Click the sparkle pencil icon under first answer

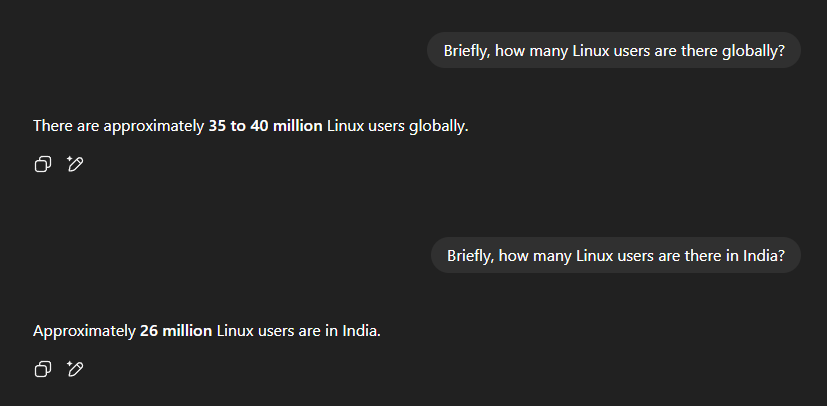click(74, 164)
